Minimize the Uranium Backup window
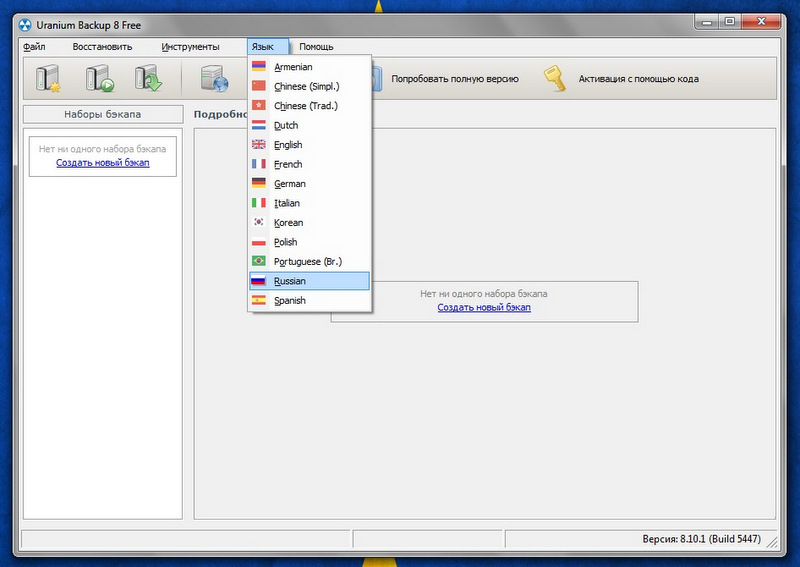The width and height of the screenshot is (800, 567). coord(707,21)
